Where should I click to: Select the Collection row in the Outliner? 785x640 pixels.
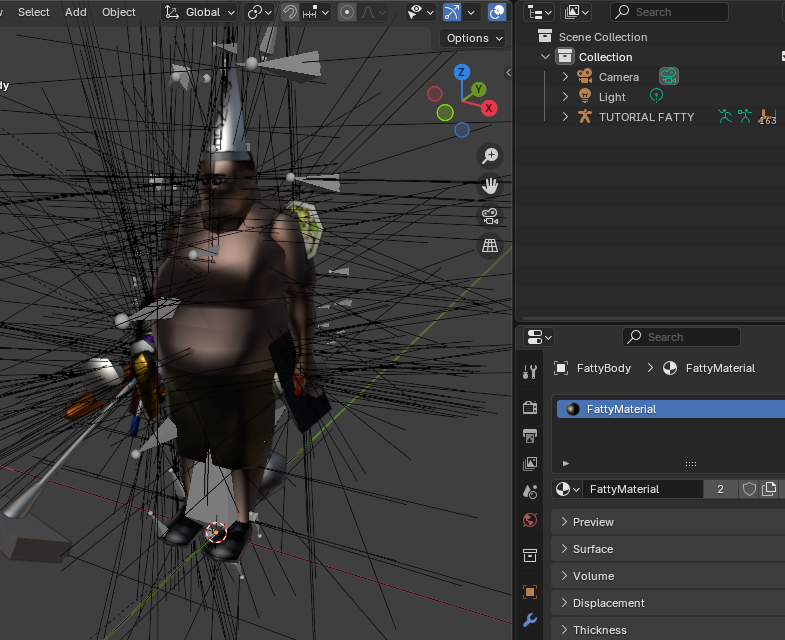[x=605, y=57]
